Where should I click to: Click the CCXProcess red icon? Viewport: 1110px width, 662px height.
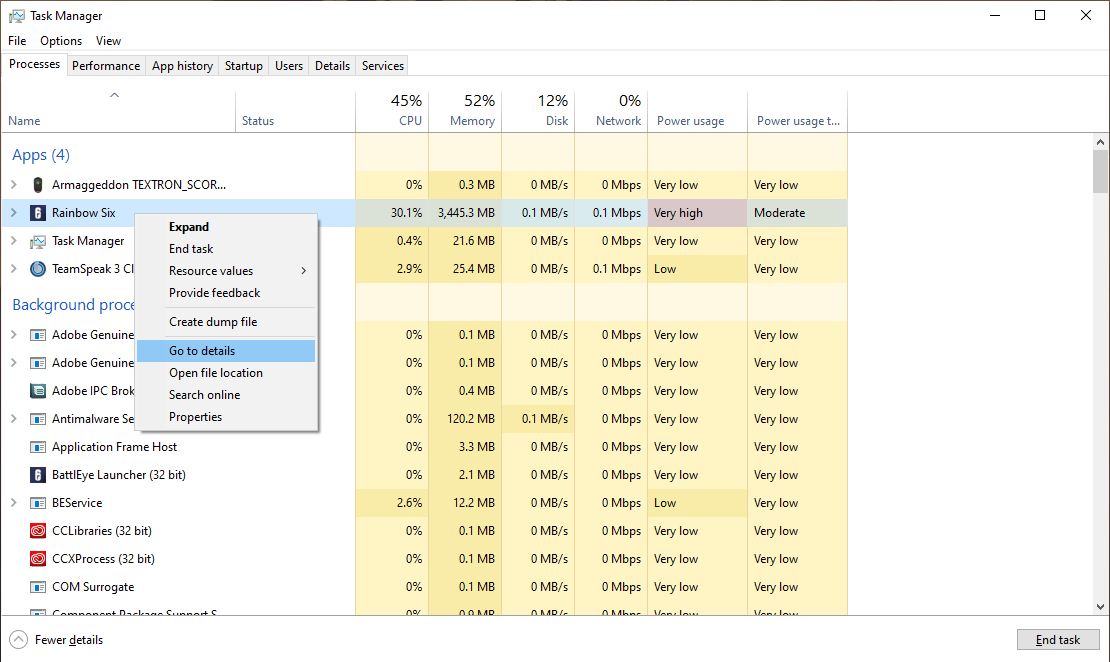38,559
